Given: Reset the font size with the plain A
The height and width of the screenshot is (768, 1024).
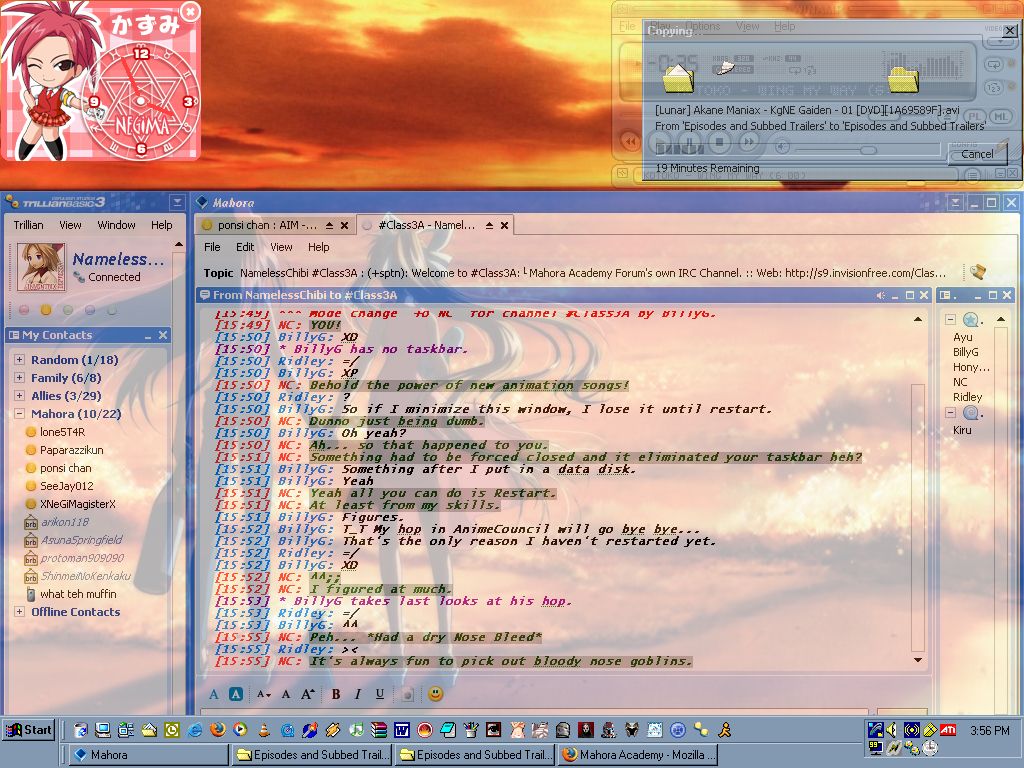Looking at the screenshot, I should [x=285, y=694].
